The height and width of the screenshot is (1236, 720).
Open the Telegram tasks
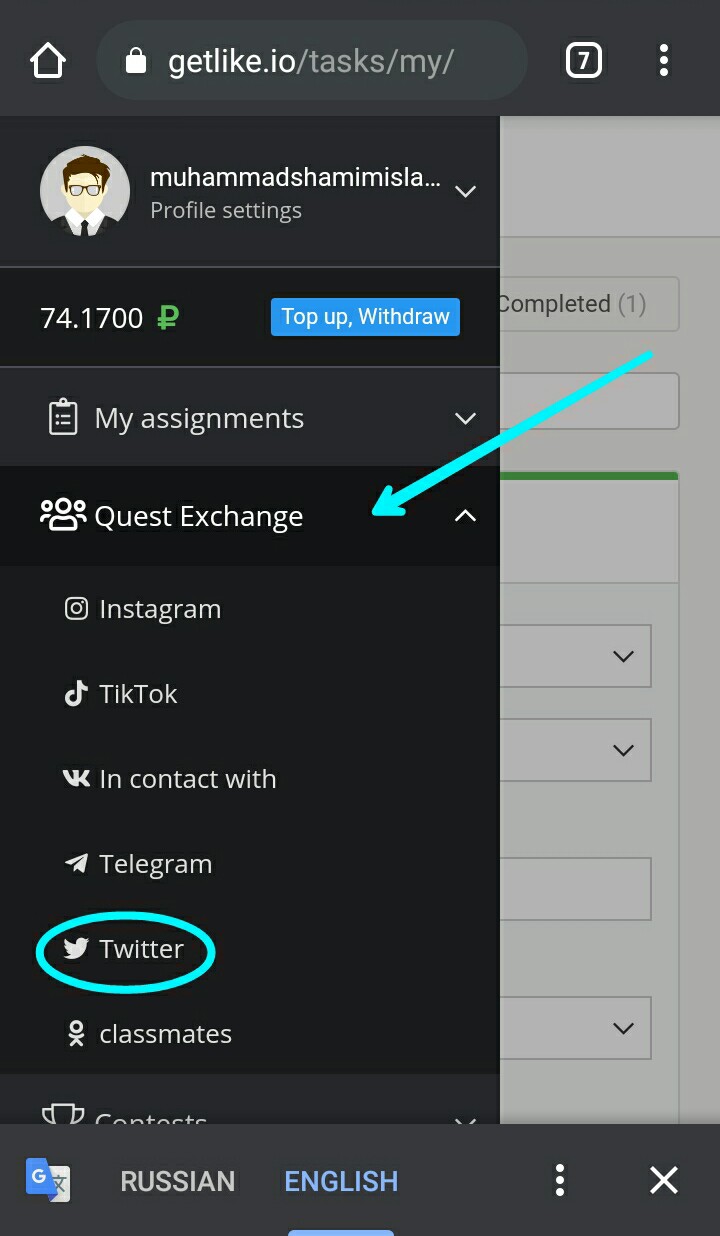tap(155, 864)
